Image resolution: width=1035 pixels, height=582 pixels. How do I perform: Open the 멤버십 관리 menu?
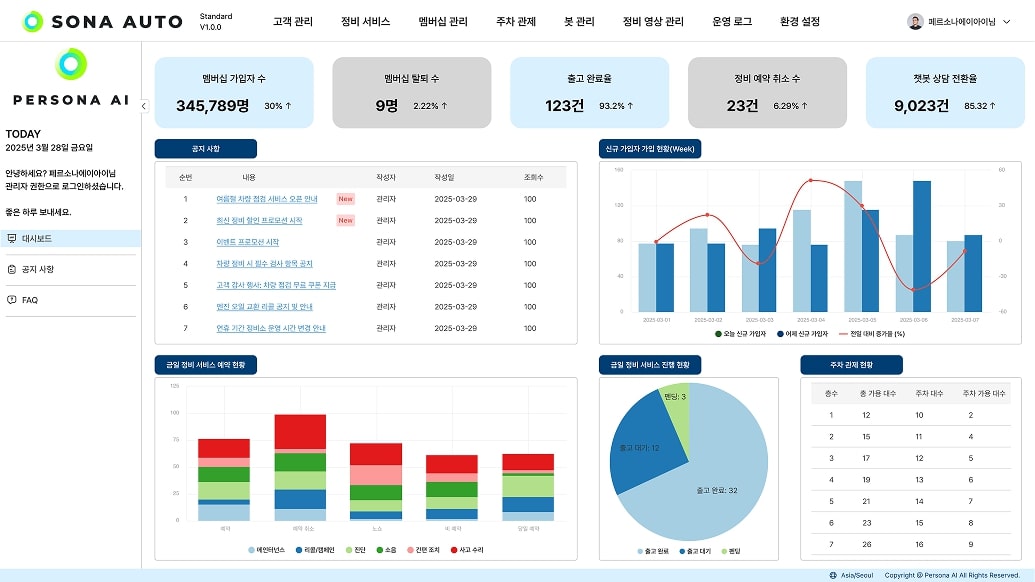[443, 21]
